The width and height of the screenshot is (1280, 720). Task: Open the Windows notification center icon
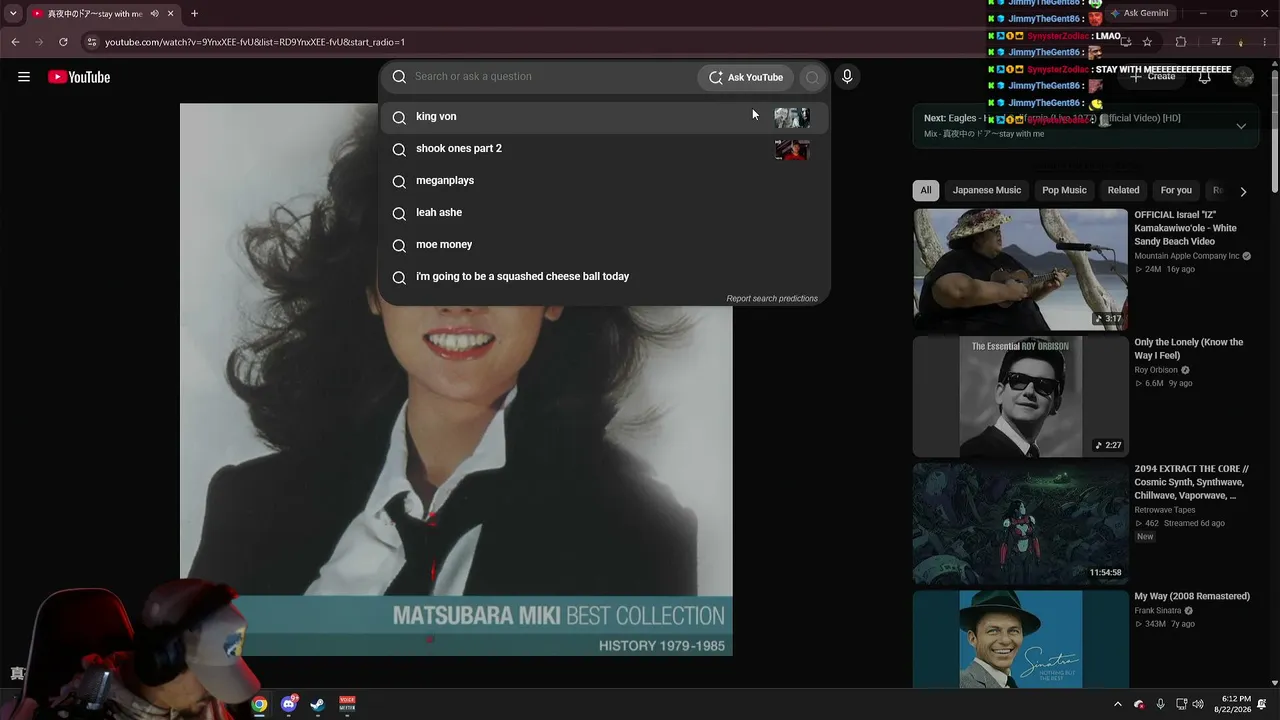pyautogui.click(x=1262, y=704)
